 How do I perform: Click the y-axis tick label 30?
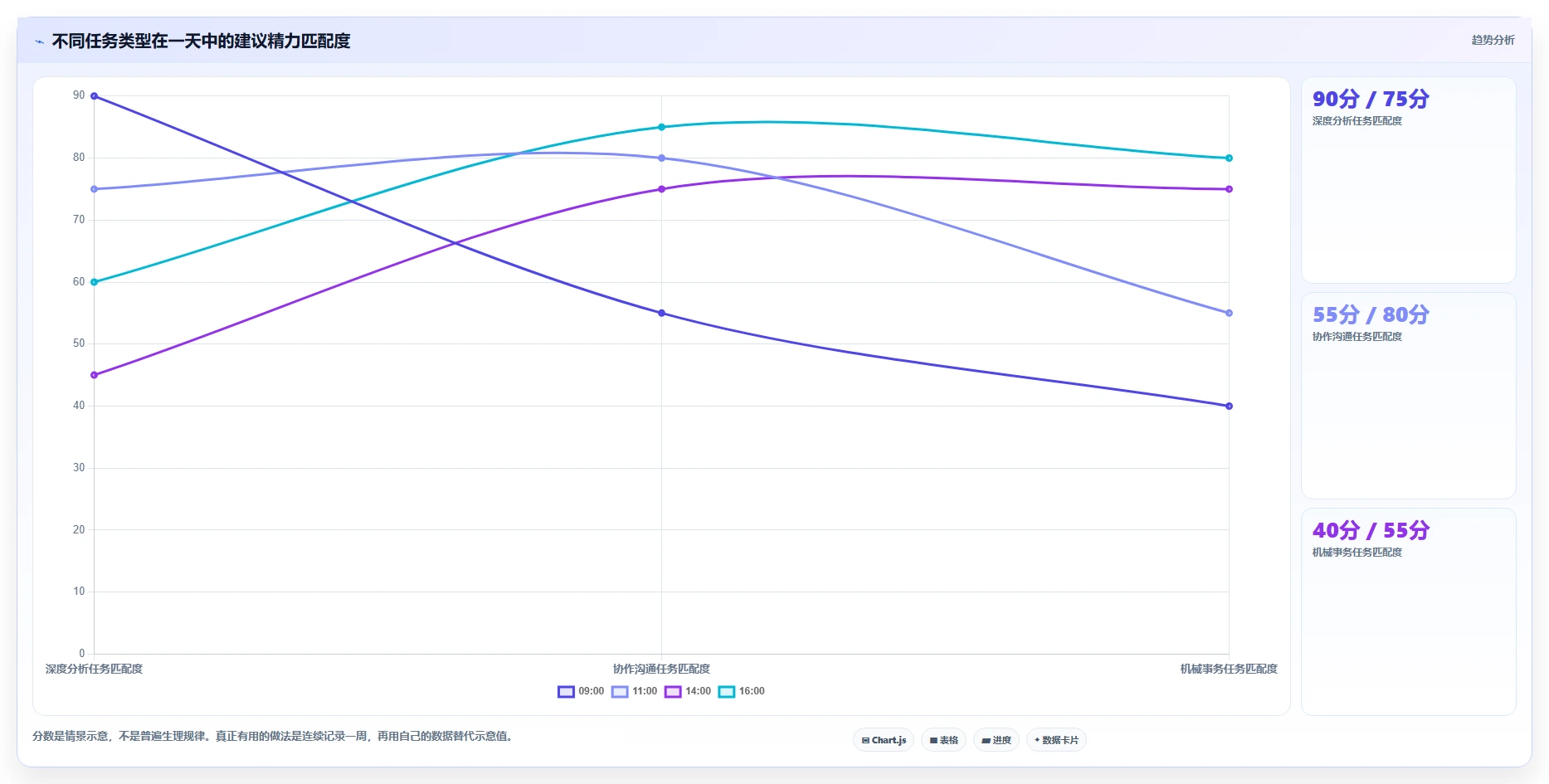pyautogui.click(x=79, y=468)
